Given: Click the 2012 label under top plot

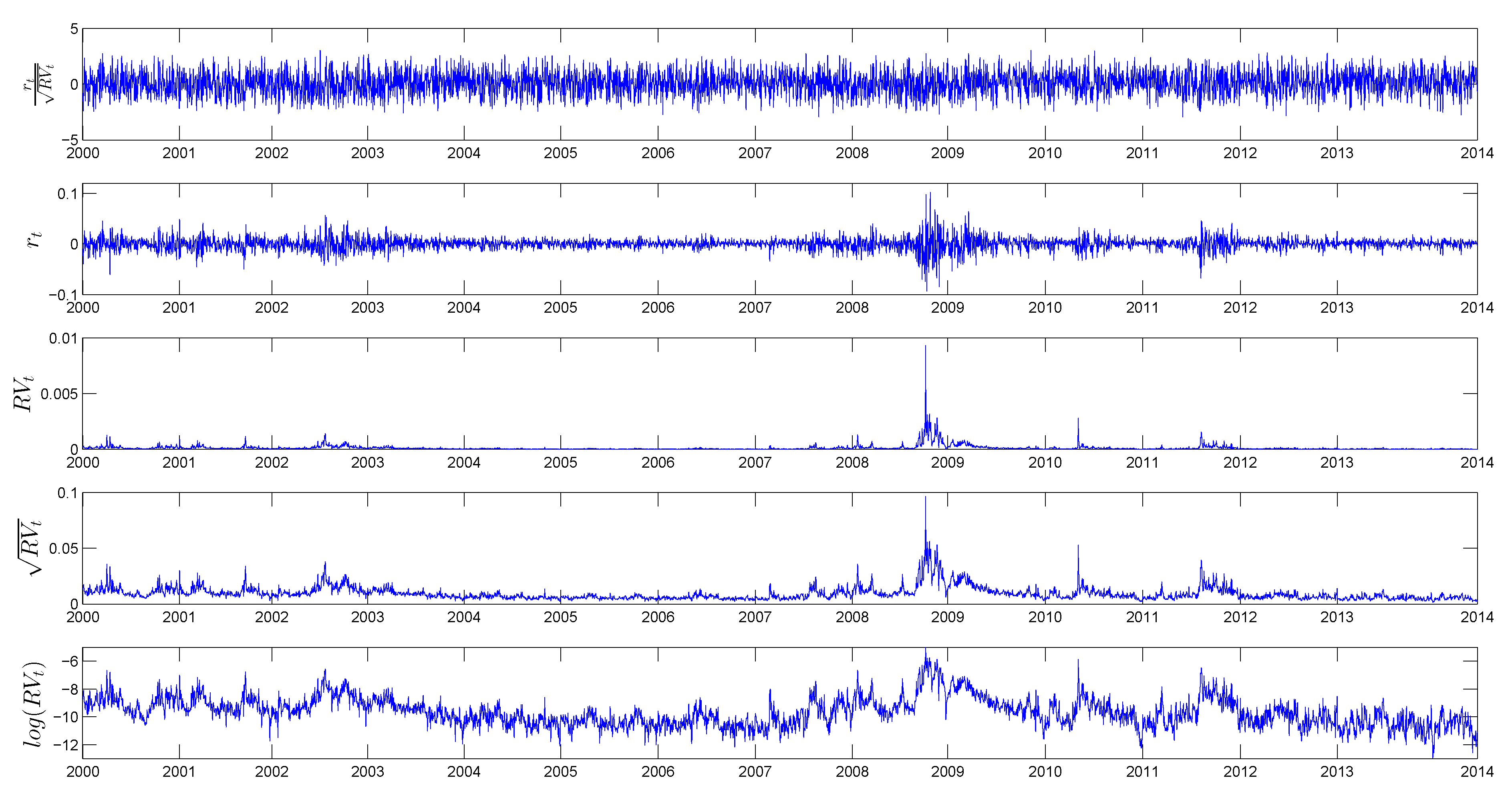Looking at the screenshot, I should click(x=1240, y=153).
